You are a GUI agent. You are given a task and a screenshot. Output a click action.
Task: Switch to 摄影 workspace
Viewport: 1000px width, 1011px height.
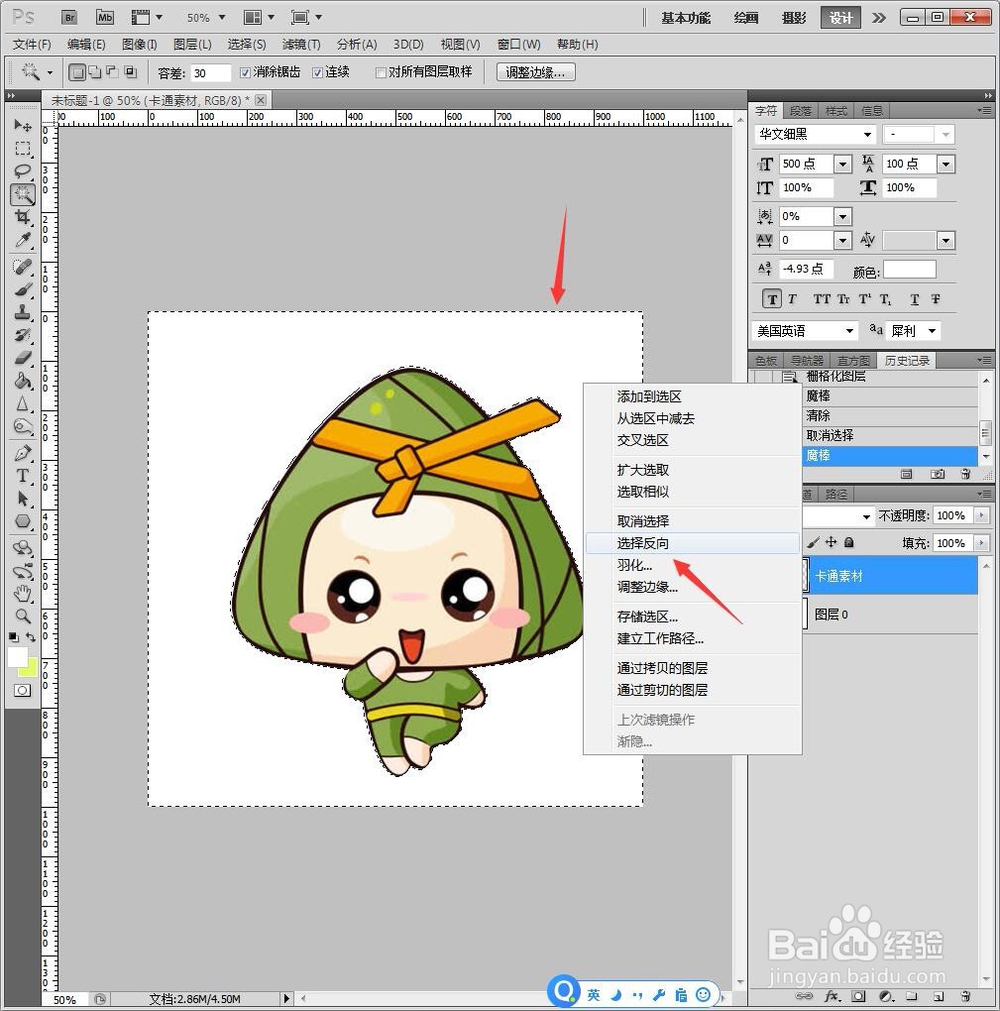(x=794, y=18)
